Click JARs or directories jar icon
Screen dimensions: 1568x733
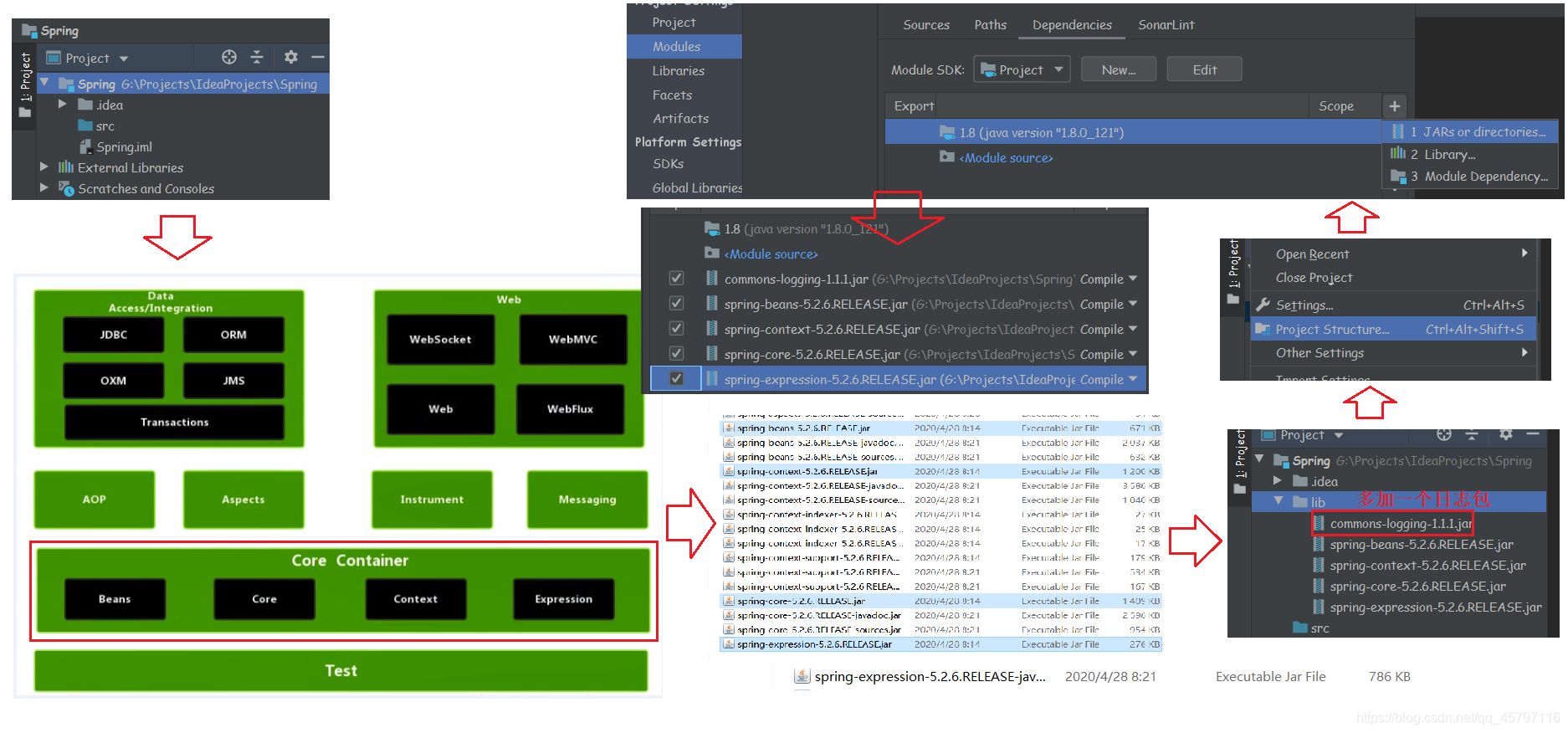click(x=1398, y=131)
